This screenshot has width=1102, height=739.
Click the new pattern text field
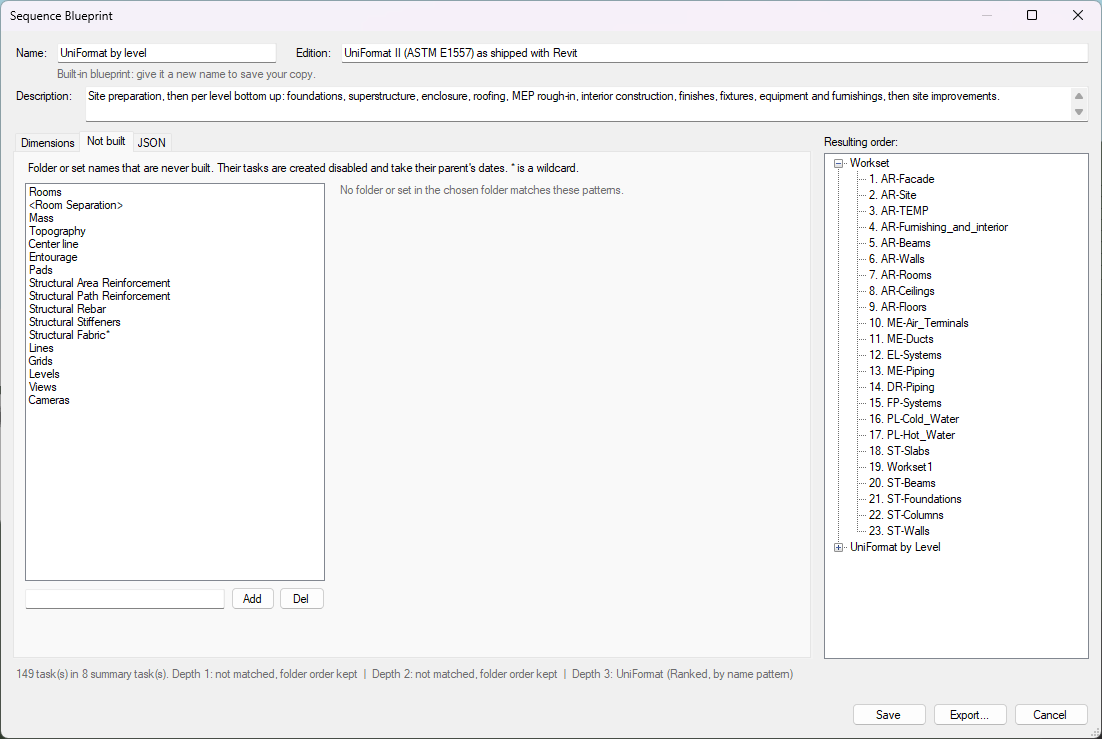click(x=124, y=598)
